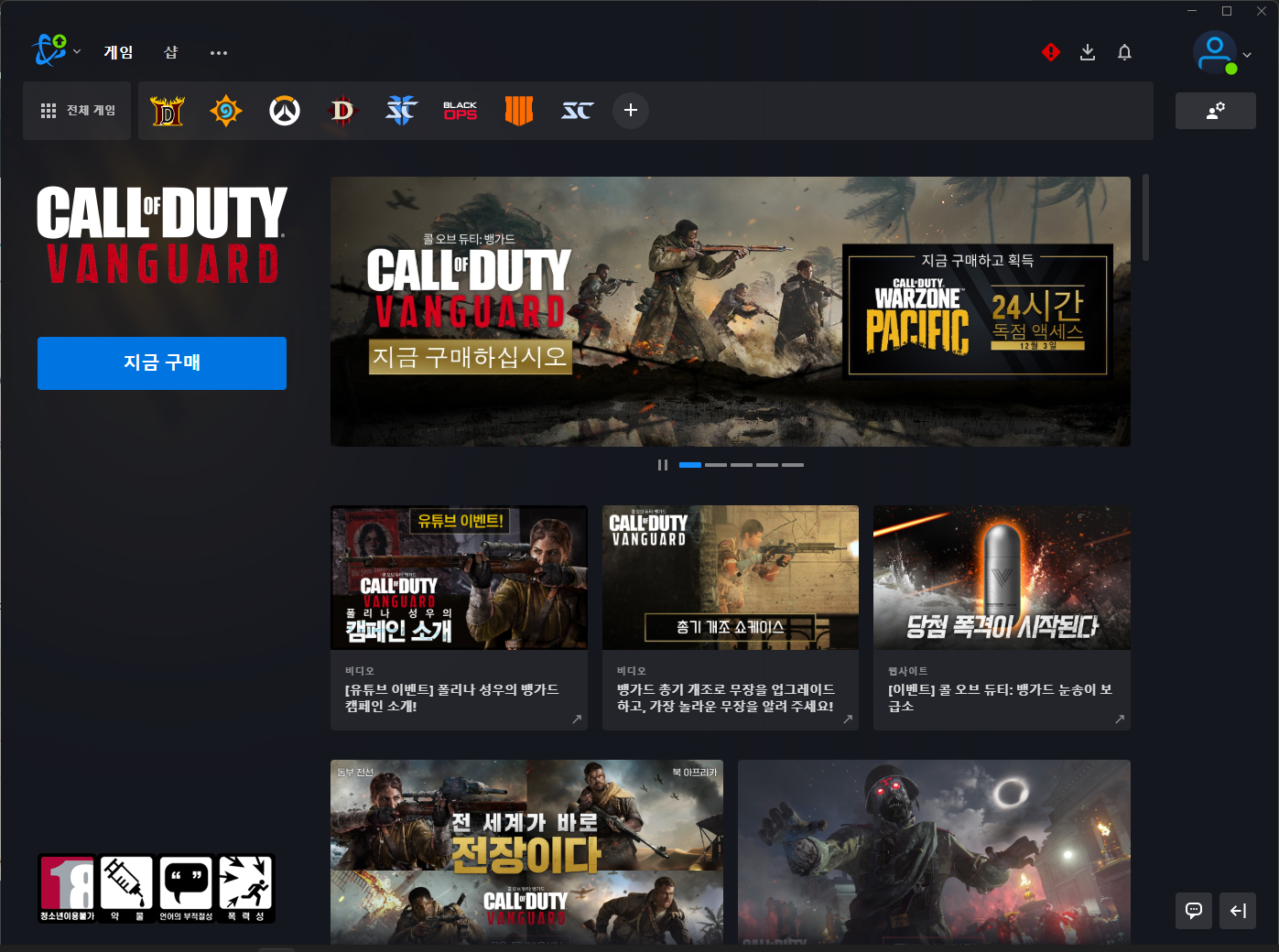Click the Call of Duty Vanguard logo
Viewport: 1279px width, 952px height.
[162, 235]
